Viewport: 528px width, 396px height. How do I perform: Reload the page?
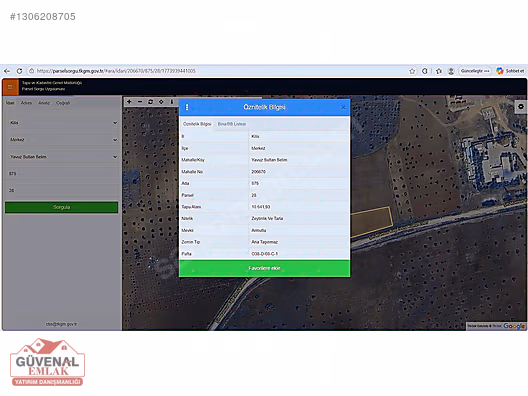[x=20, y=71]
